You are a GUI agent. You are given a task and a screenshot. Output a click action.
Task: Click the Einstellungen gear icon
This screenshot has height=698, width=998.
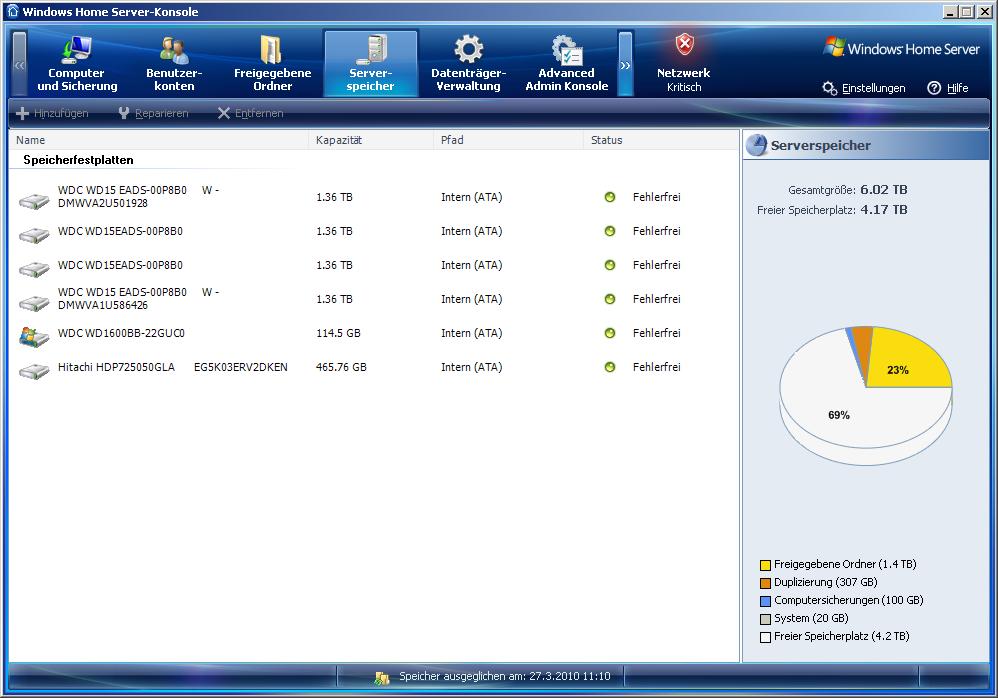pyautogui.click(x=829, y=88)
